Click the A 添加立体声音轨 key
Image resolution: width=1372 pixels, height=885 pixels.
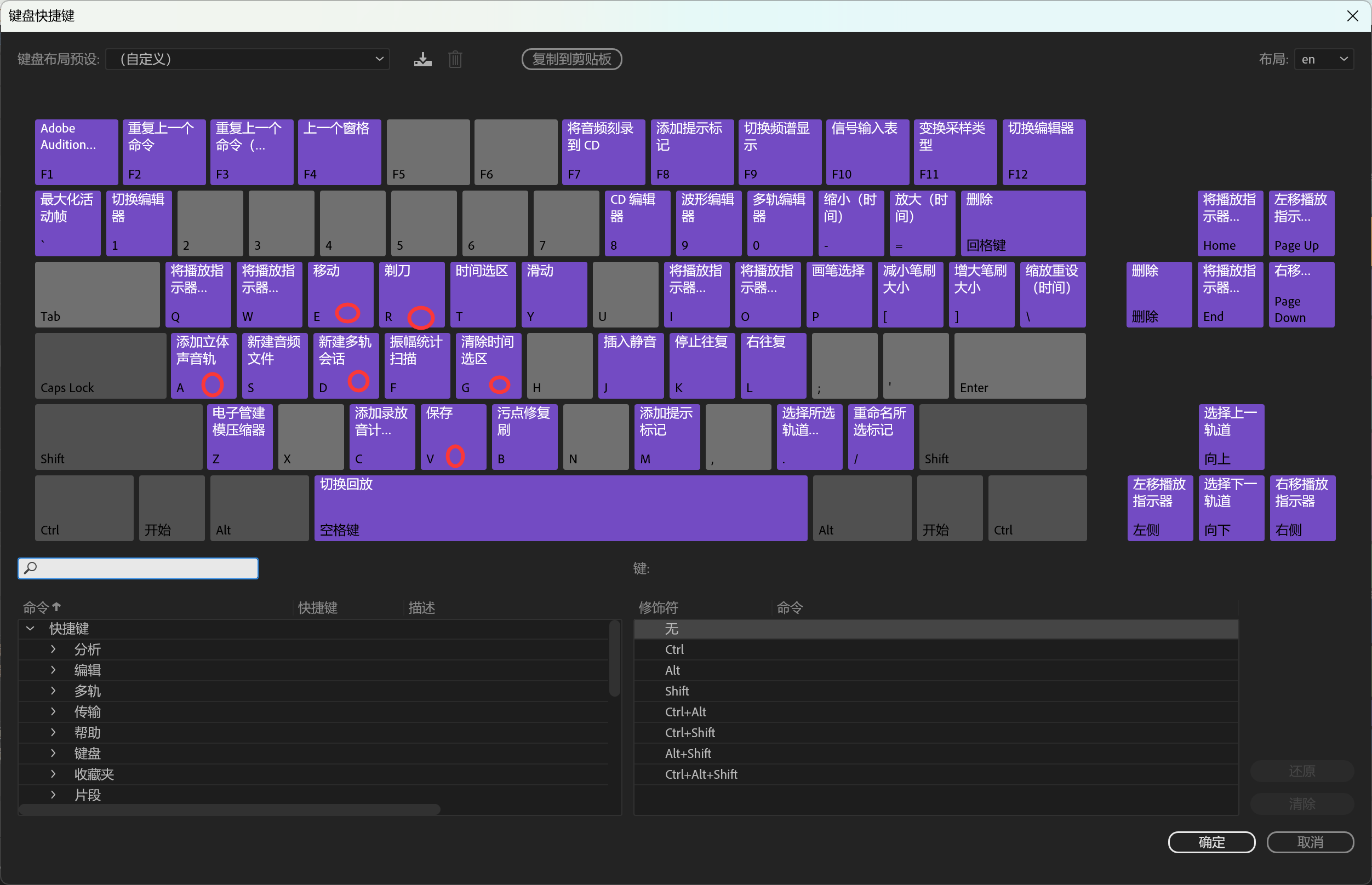pos(203,365)
